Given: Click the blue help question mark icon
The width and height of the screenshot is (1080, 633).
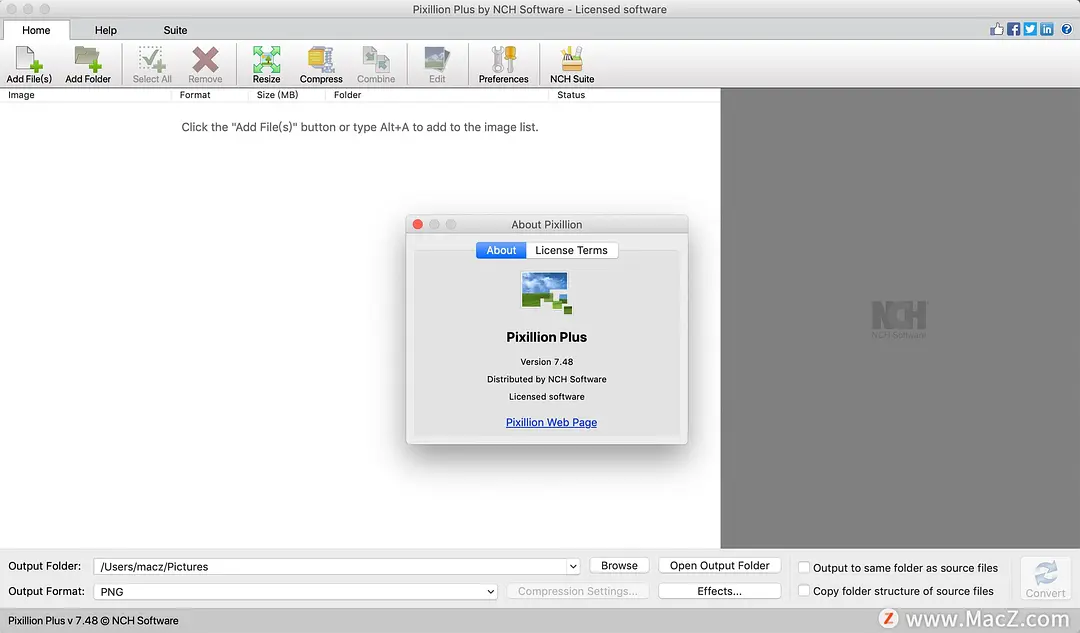Looking at the screenshot, I should 1066,29.
